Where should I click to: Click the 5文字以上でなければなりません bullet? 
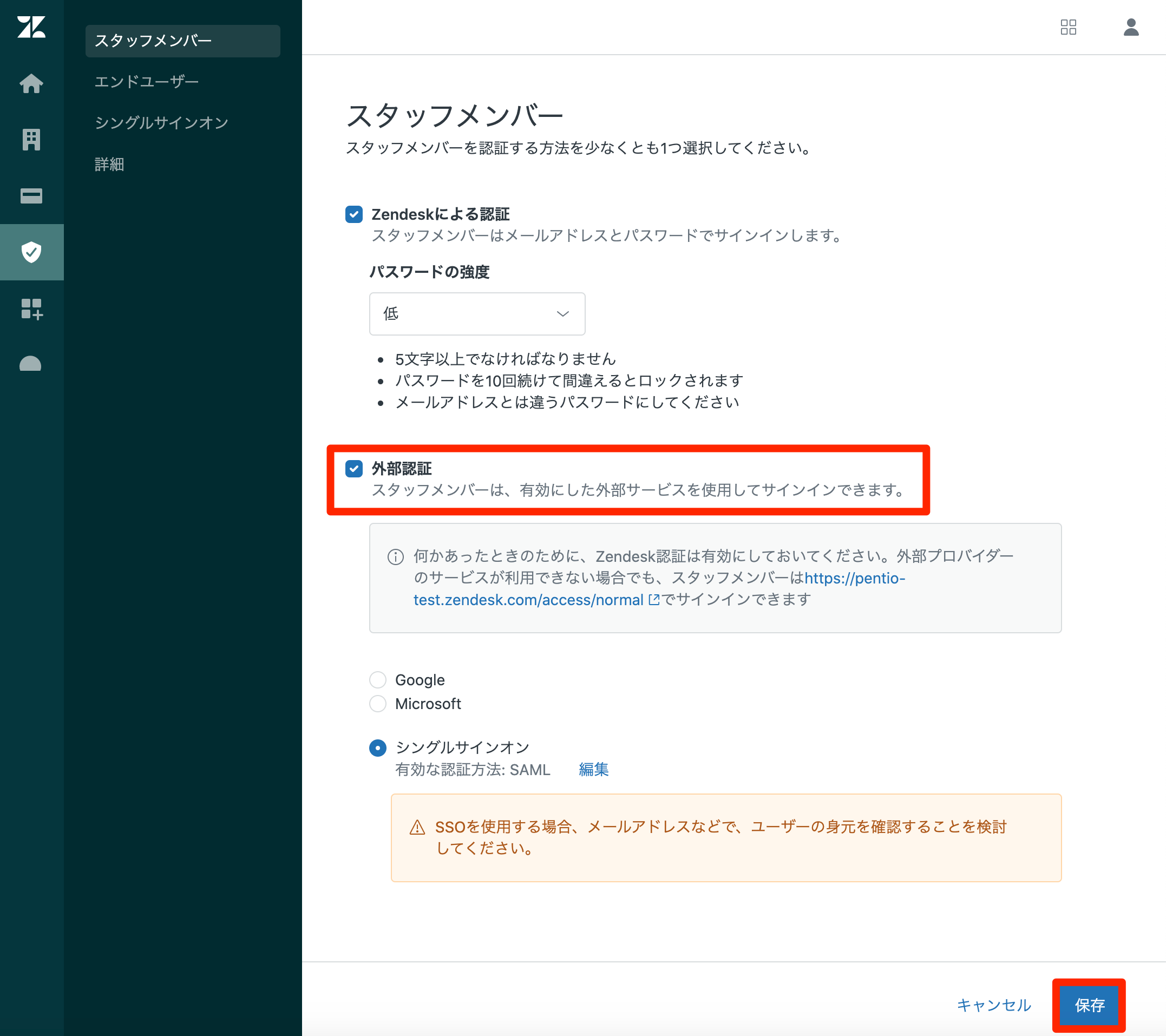pyautogui.click(x=506, y=359)
